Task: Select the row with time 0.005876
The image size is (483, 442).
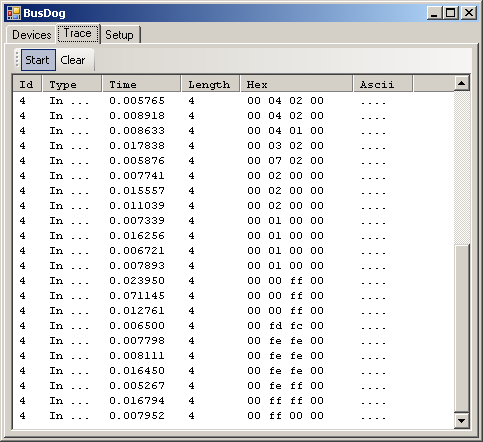Action: click(x=233, y=161)
